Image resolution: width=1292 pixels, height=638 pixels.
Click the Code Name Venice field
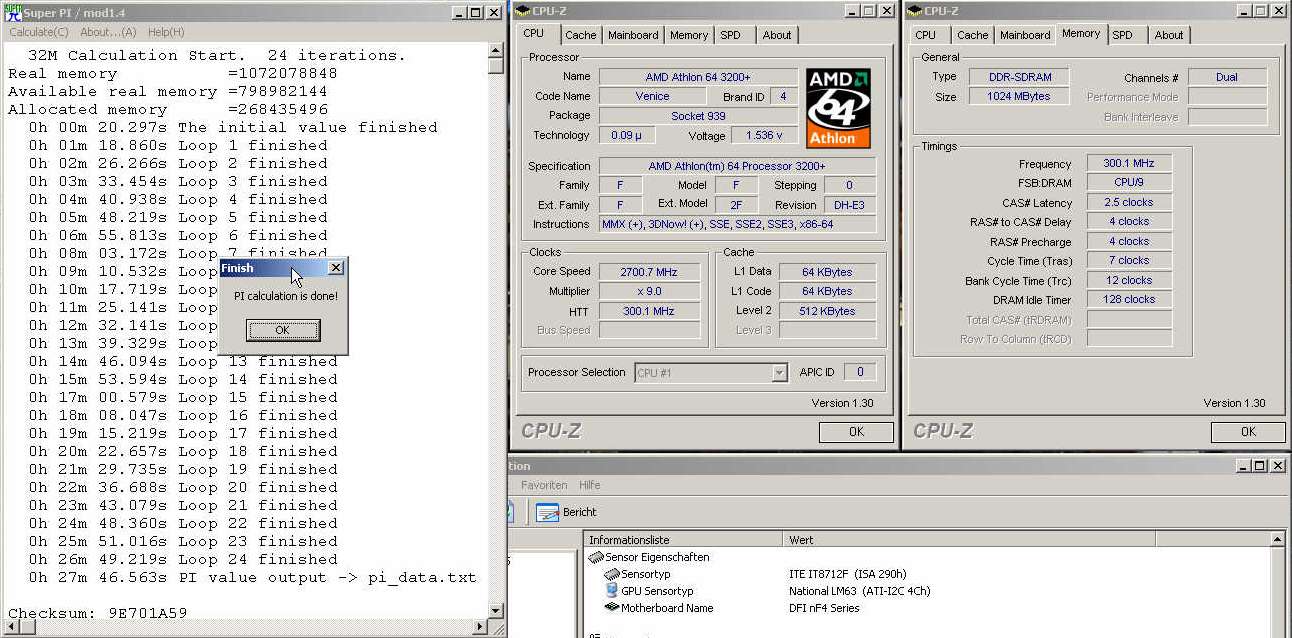point(652,97)
